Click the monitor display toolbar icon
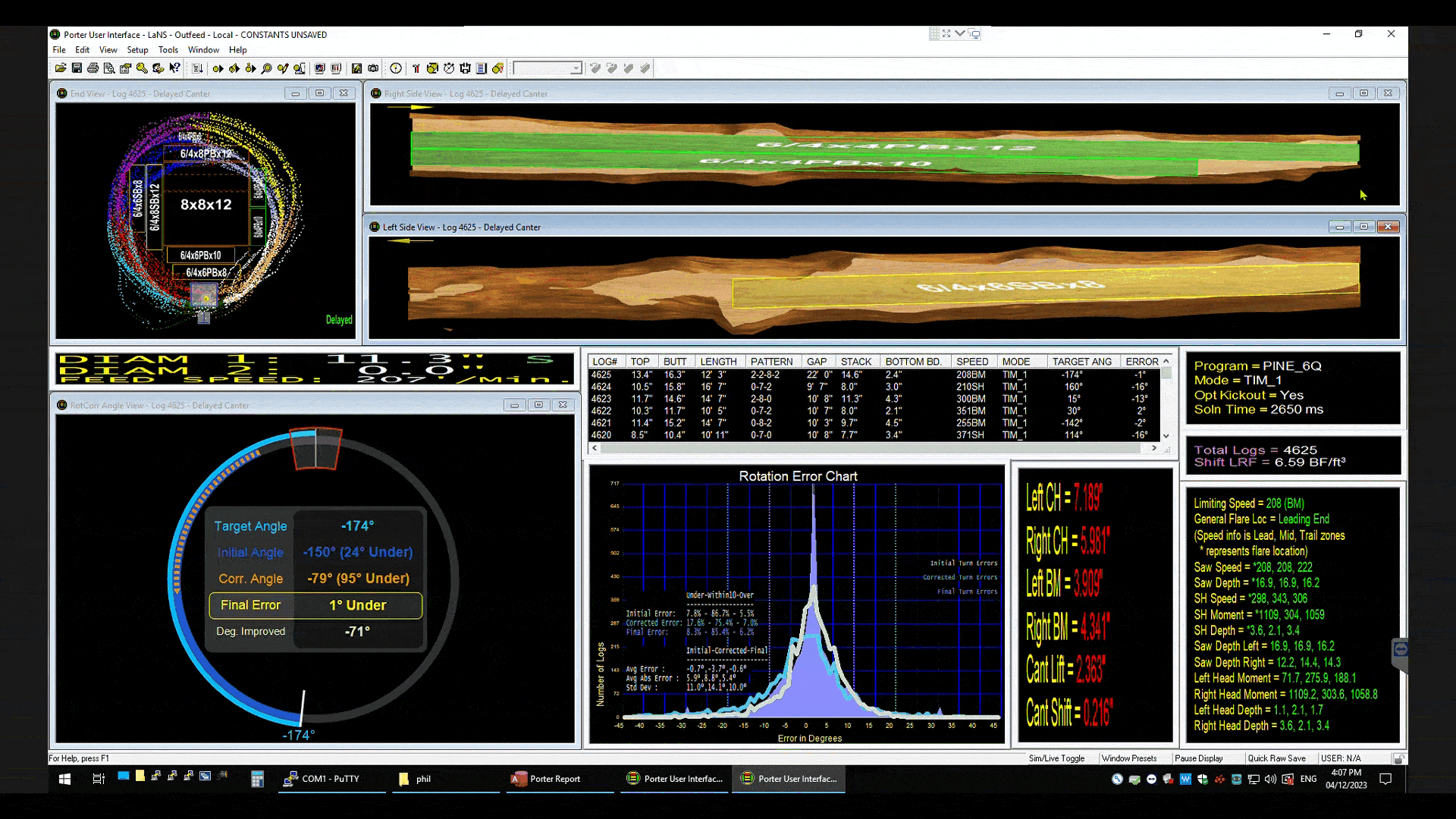Image resolution: width=1456 pixels, height=819 pixels. click(320, 68)
